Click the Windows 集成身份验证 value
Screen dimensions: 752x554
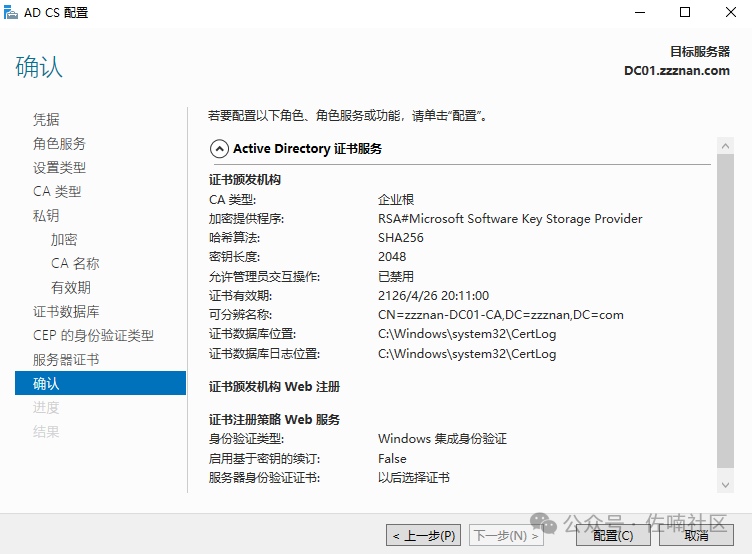(x=442, y=439)
